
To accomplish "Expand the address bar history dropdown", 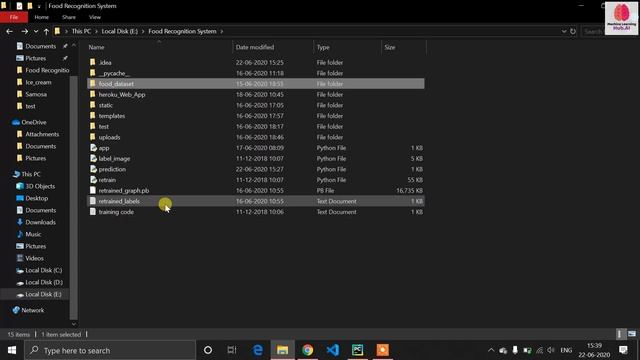I will click(564, 31).
